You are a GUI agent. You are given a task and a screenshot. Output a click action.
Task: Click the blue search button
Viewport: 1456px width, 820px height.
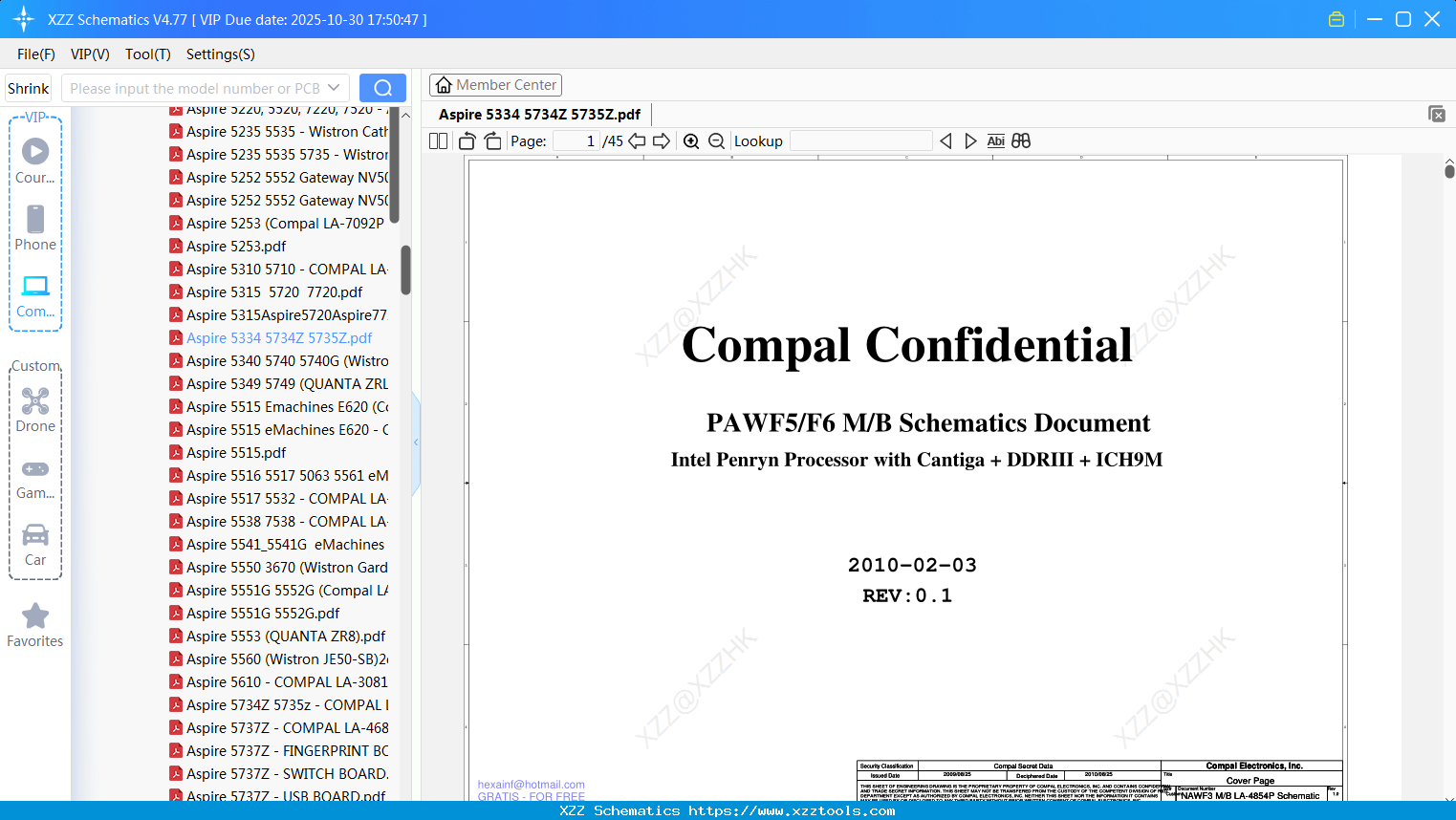point(382,88)
